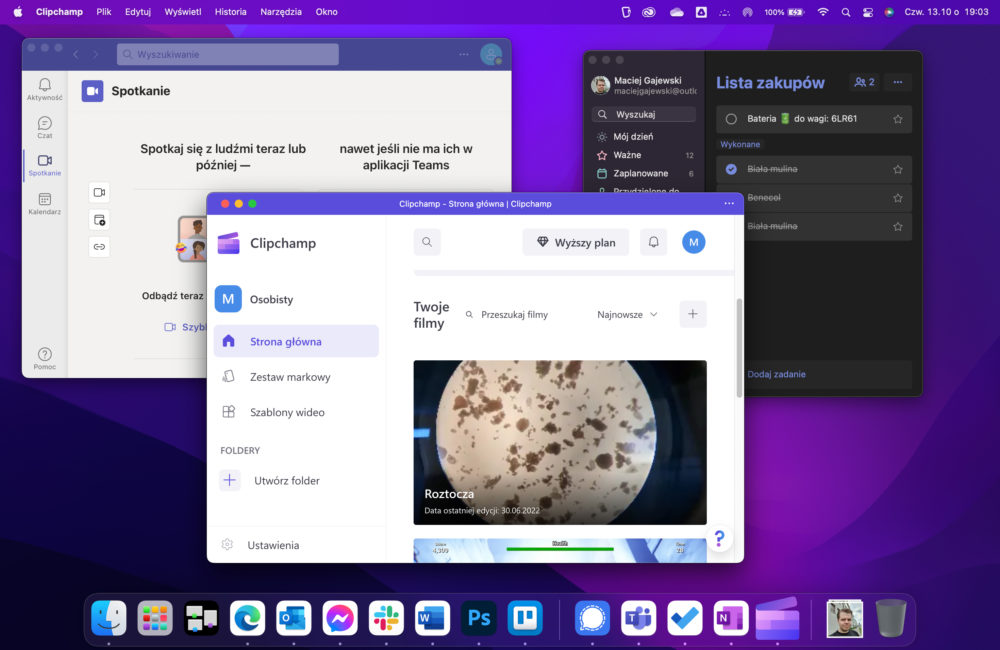This screenshot has height=650, width=1000.
Task: Open the second video thumbnail below Roztocza
Action: [560, 550]
